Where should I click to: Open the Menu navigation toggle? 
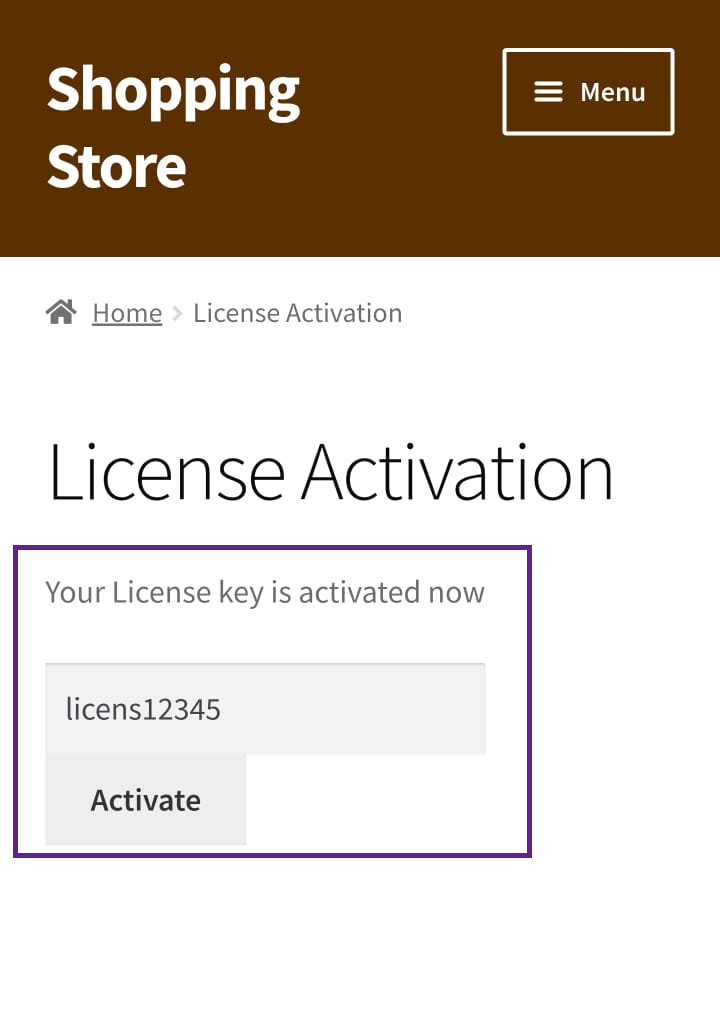588,91
